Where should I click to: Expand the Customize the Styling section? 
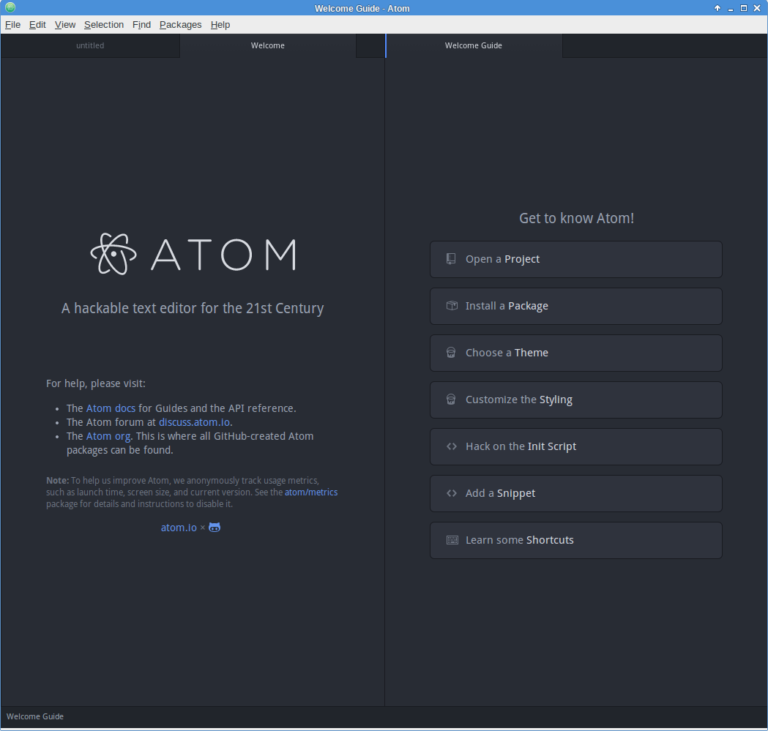pos(576,400)
